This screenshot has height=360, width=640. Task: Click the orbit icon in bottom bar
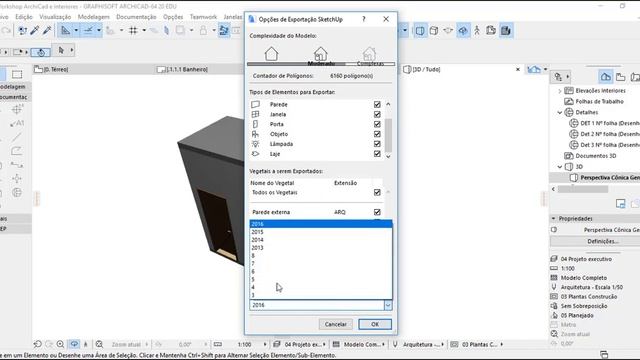(74, 344)
